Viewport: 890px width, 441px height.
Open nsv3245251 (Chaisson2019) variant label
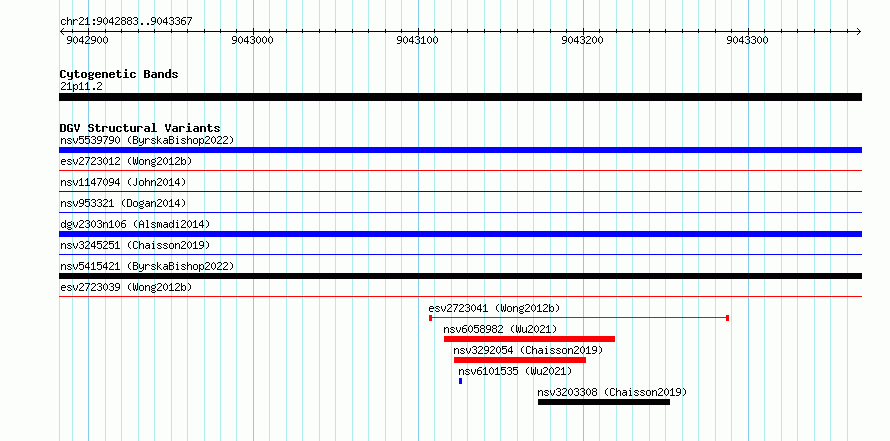click(135, 245)
